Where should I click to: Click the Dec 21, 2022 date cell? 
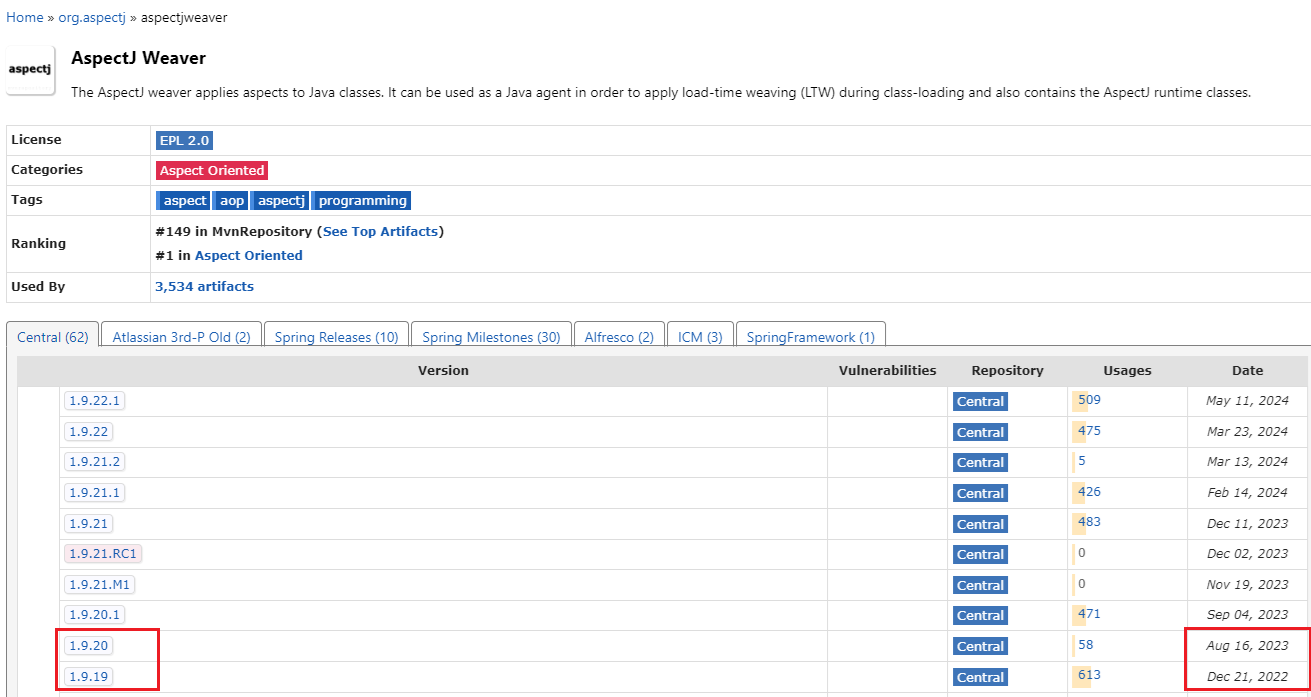(x=1247, y=677)
